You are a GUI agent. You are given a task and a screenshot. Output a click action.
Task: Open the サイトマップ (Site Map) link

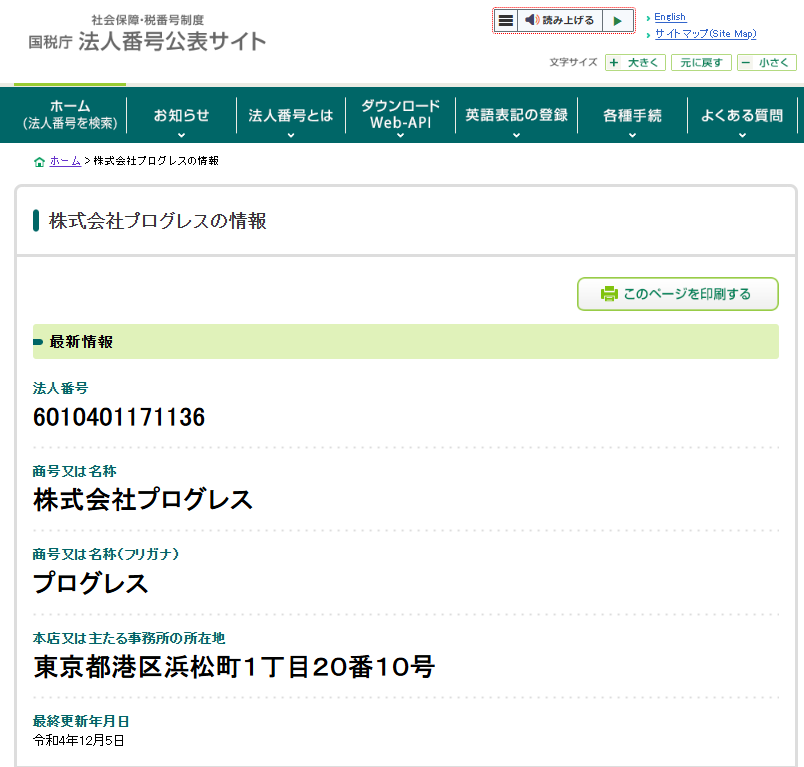point(706,34)
